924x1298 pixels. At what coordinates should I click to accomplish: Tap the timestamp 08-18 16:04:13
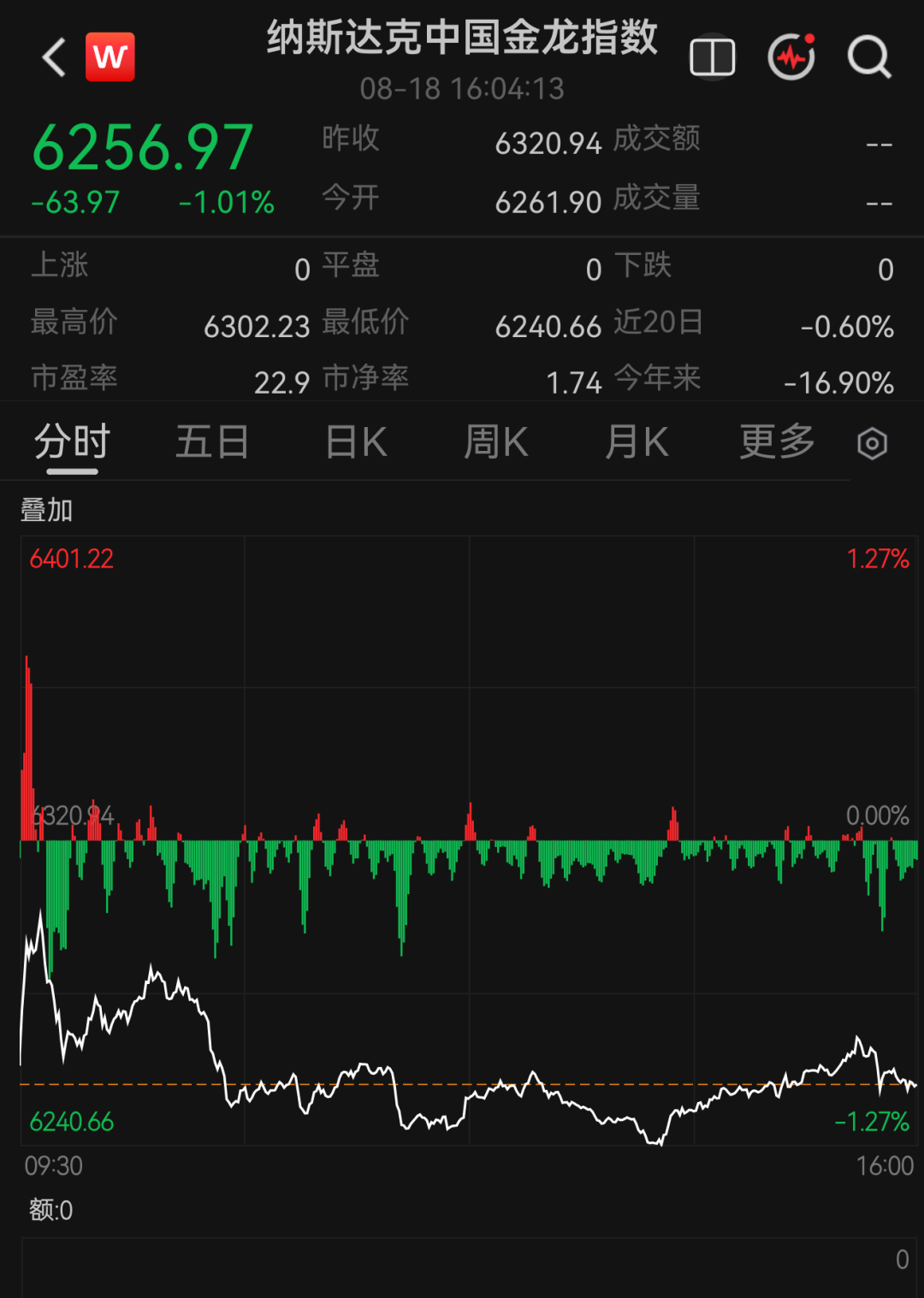(x=462, y=89)
